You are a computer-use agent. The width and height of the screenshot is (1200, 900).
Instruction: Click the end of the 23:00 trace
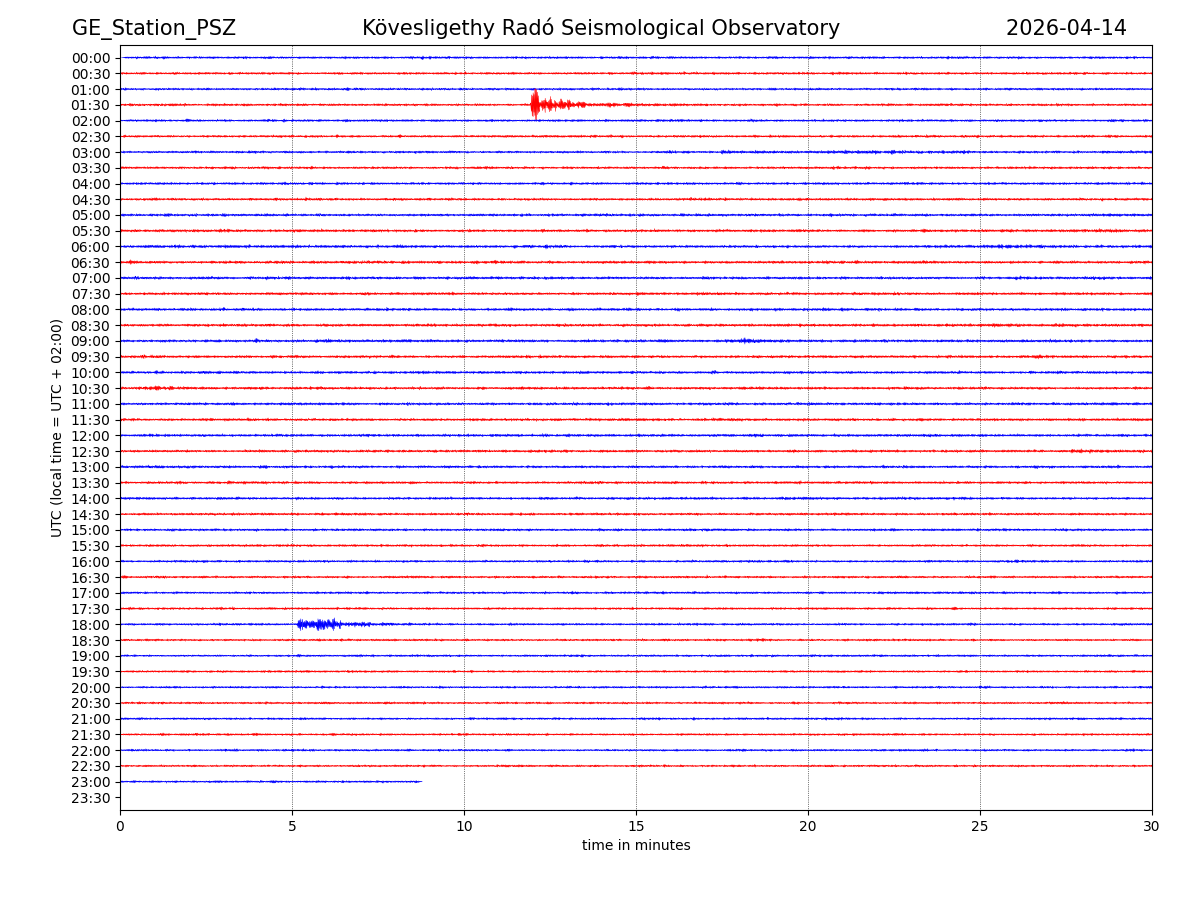[x=420, y=781]
